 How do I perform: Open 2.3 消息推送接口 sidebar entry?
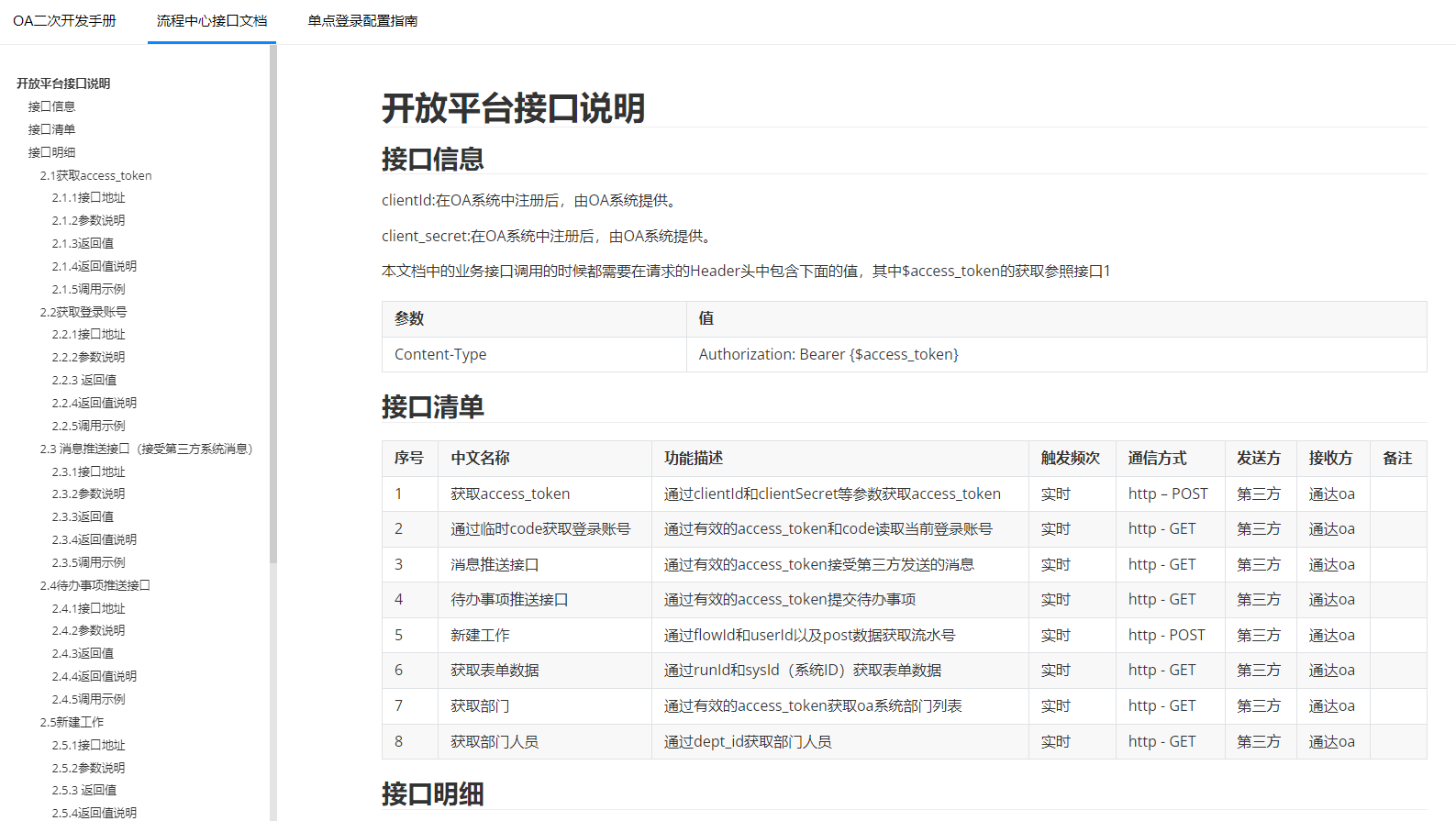pyautogui.click(x=146, y=449)
